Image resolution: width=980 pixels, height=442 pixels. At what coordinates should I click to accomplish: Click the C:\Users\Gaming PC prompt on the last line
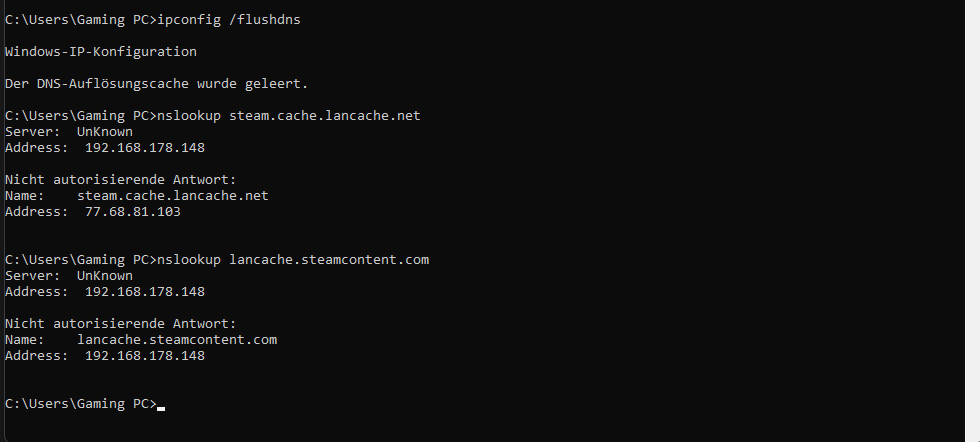[x=81, y=404]
